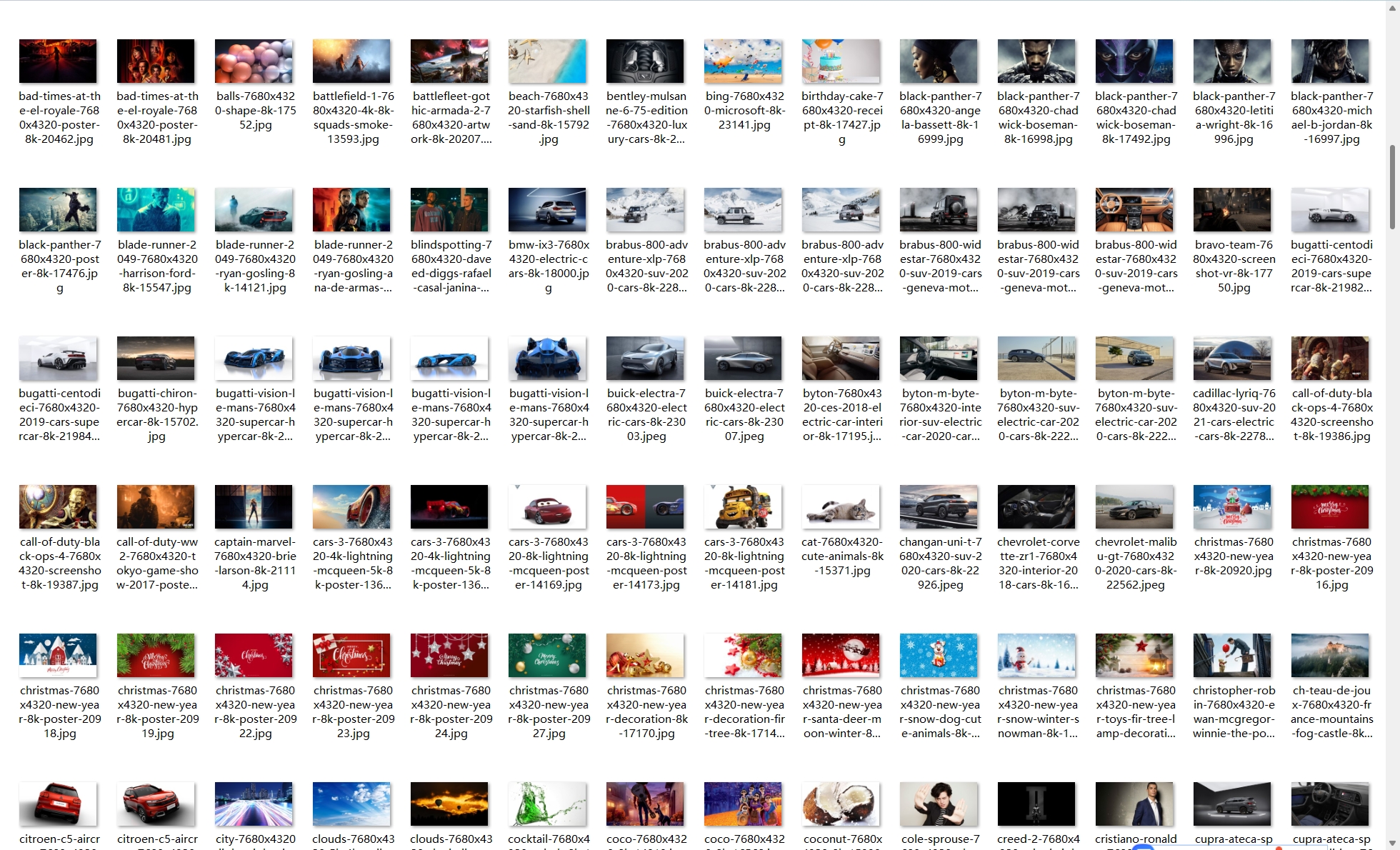The image size is (1400, 850).
Task: Select buick-electra electric-cars-8k-23003.jpeg
Action: tap(645, 359)
